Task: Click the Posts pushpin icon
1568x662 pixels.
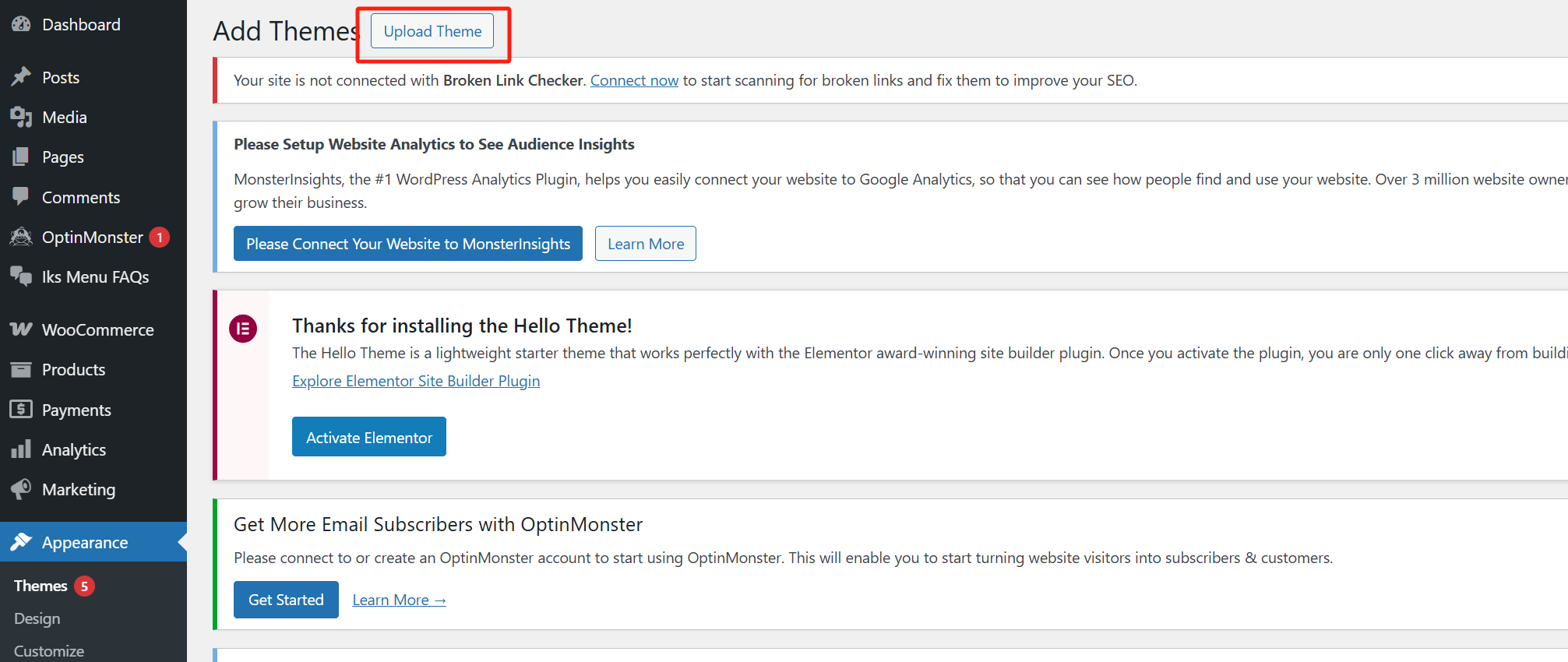Action: 21,76
